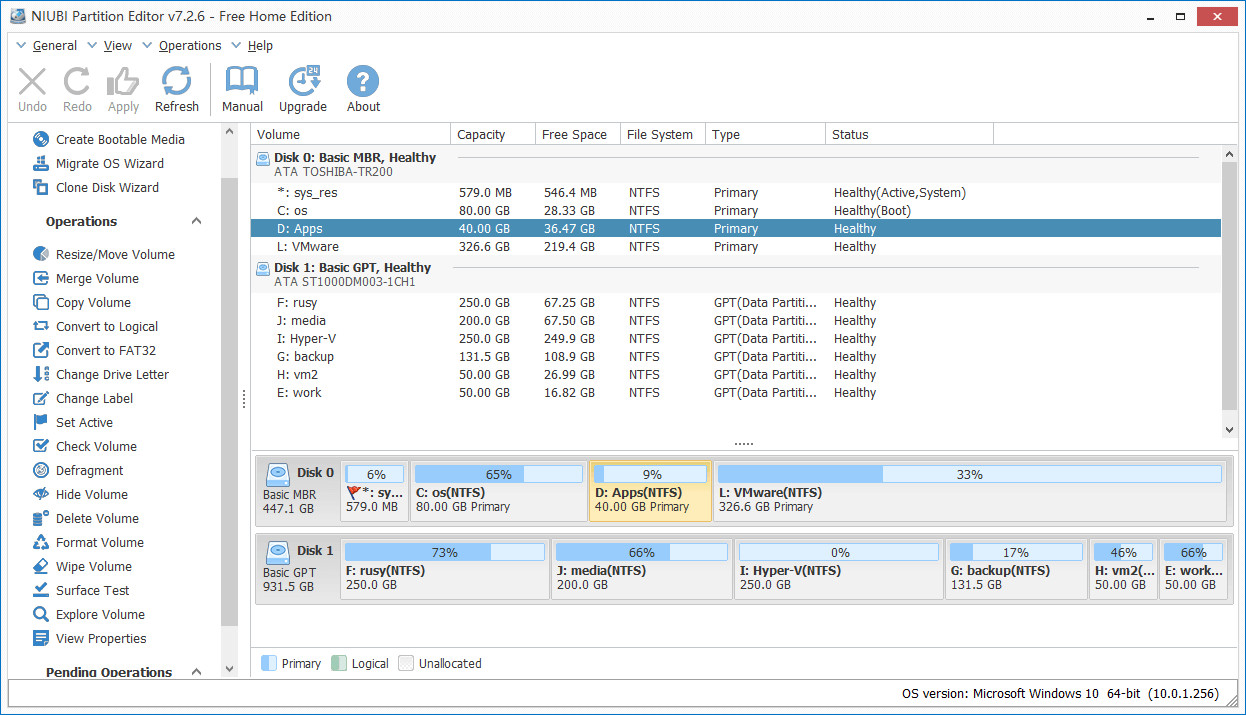Click the Disk 0 Basic MBR label in disk map

click(299, 490)
